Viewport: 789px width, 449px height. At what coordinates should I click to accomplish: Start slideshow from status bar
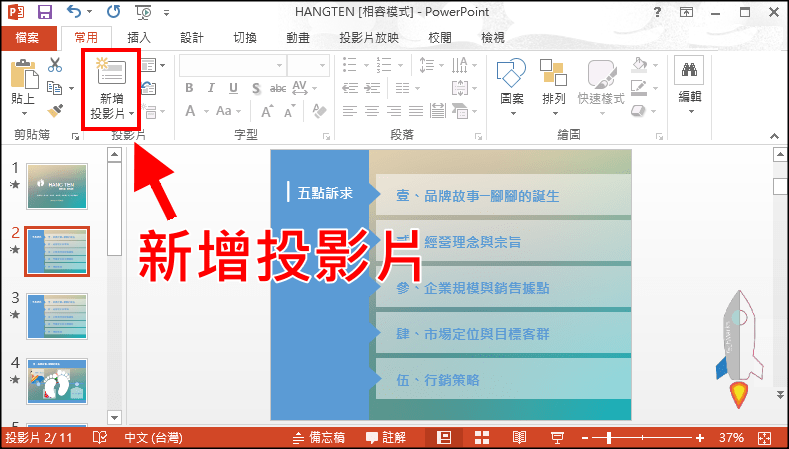(x=557, y=437)
